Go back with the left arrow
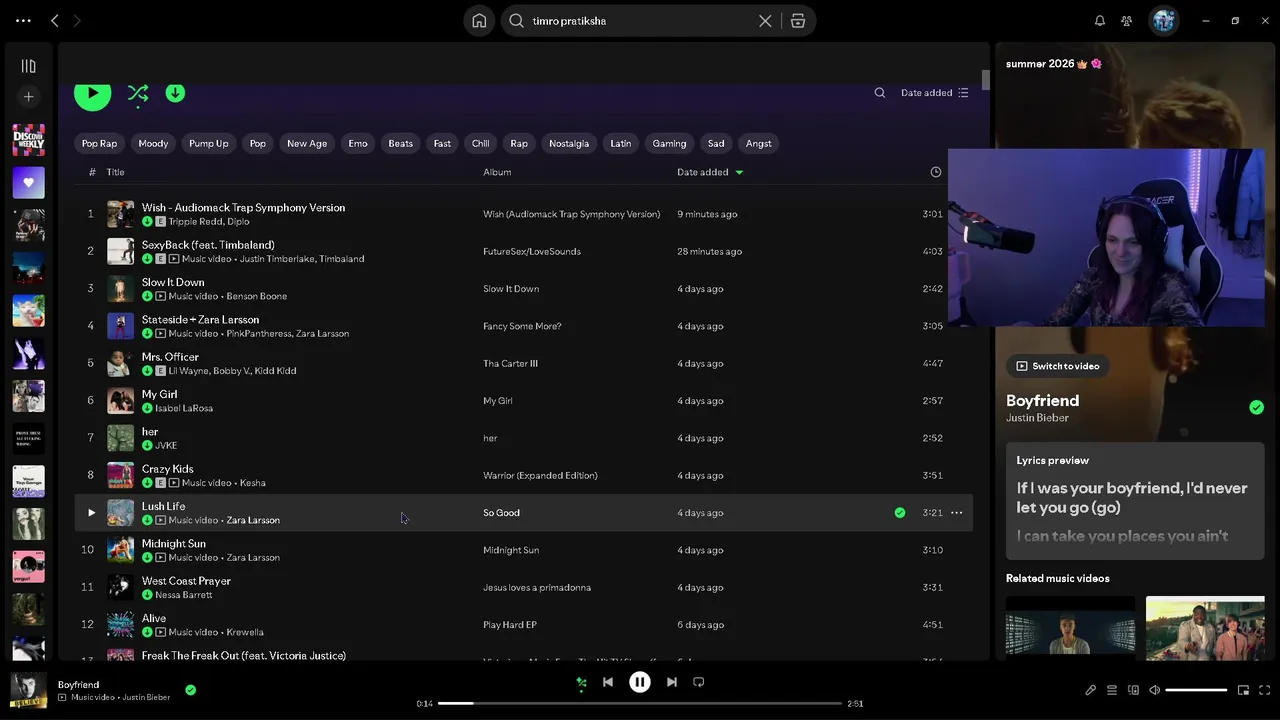The width and height of the screenshot is (1280, 720). (x=55, y=21)
